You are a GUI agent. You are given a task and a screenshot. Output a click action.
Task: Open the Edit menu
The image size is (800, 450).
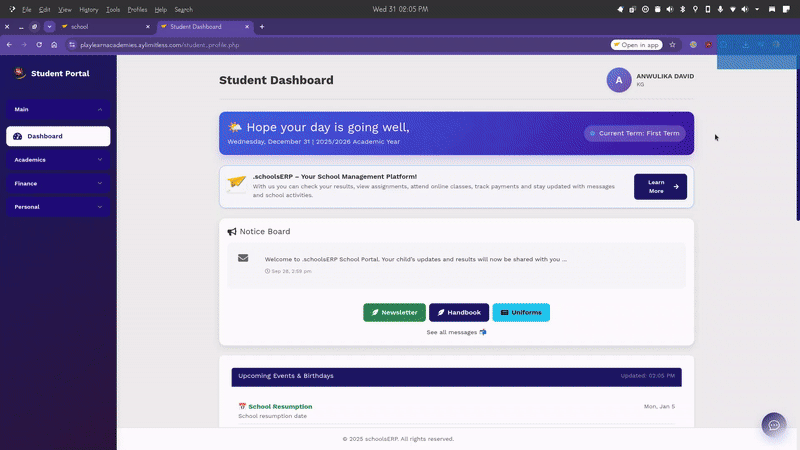44,9
